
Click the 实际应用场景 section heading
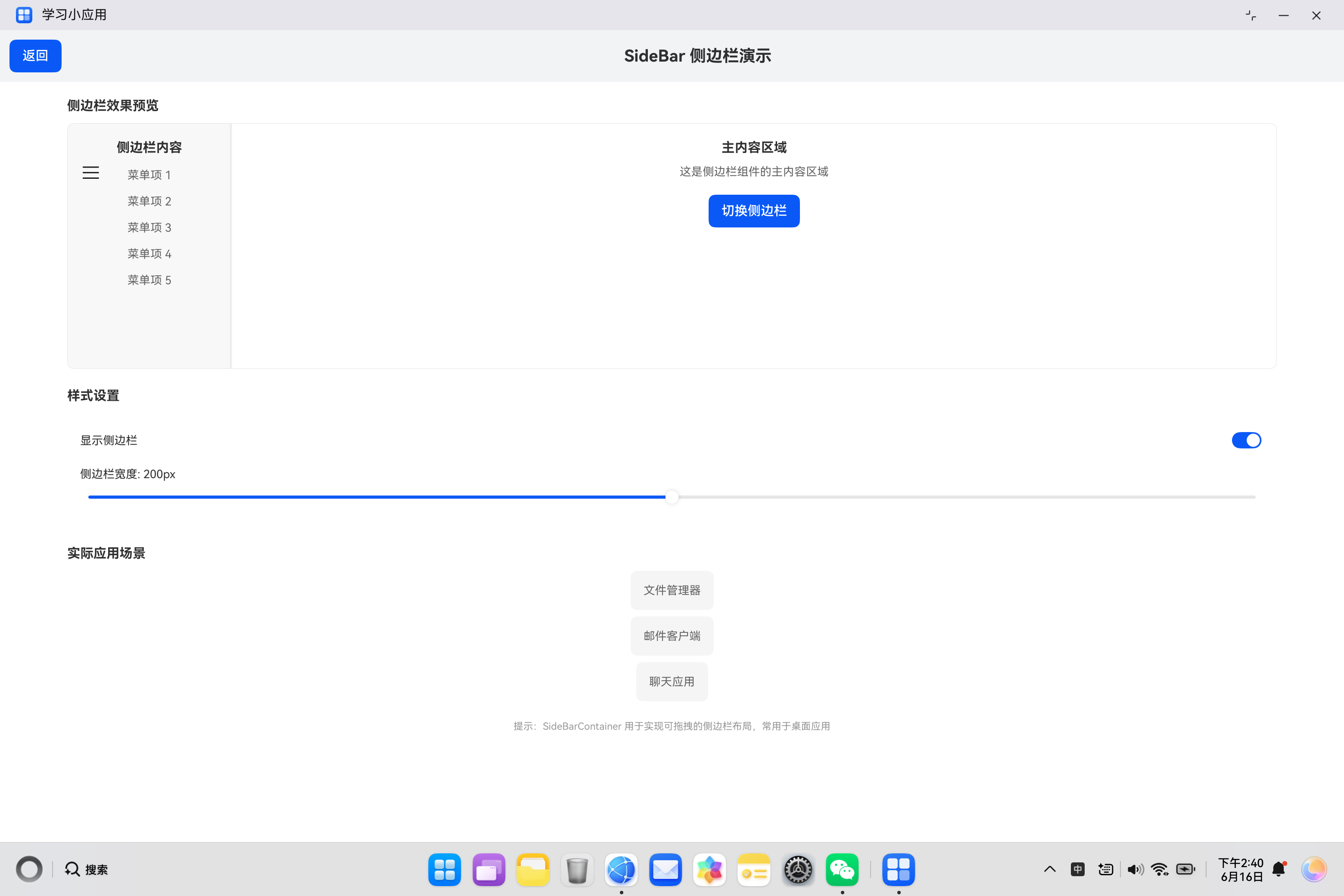tap(106, 553)
